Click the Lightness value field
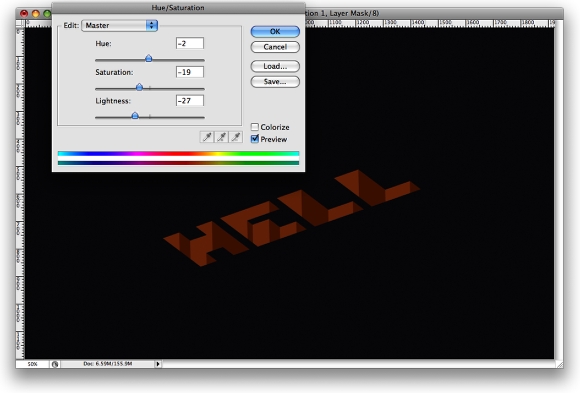Image resolution: width=580 pixels, height=393 pixels. pos(190,101)
